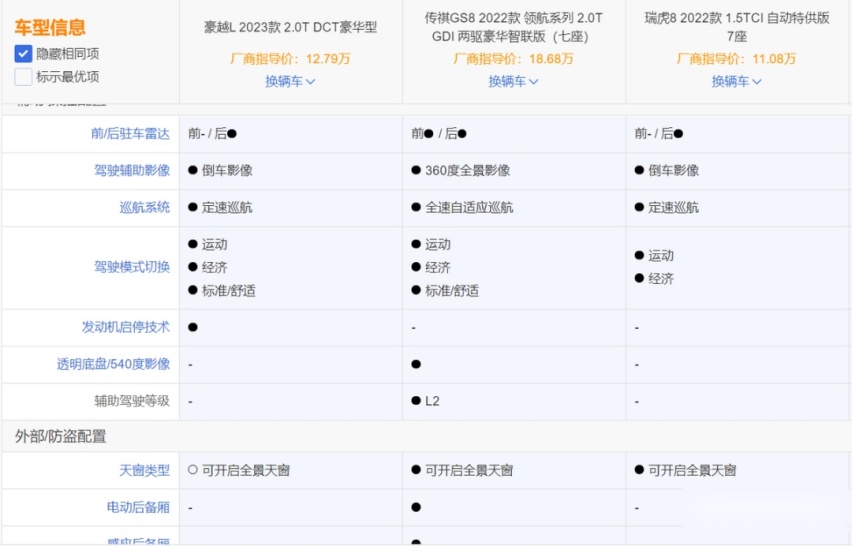Open 换辆车 dropdown under 瑞虎8

[737, 81]
